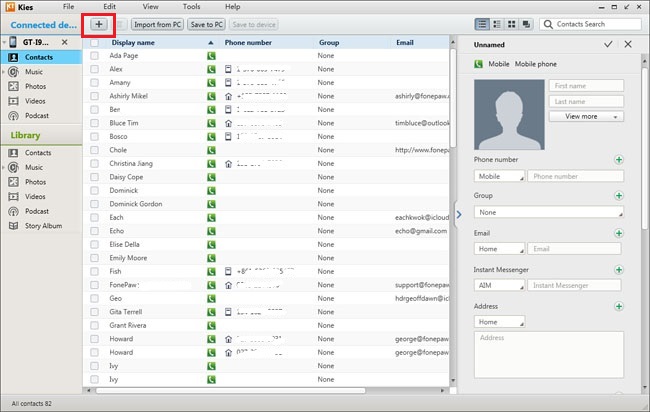Sort by Display name column header
The width and height of the screenshot is (650, 412).
pyautogui.click(x=133, y=42)
